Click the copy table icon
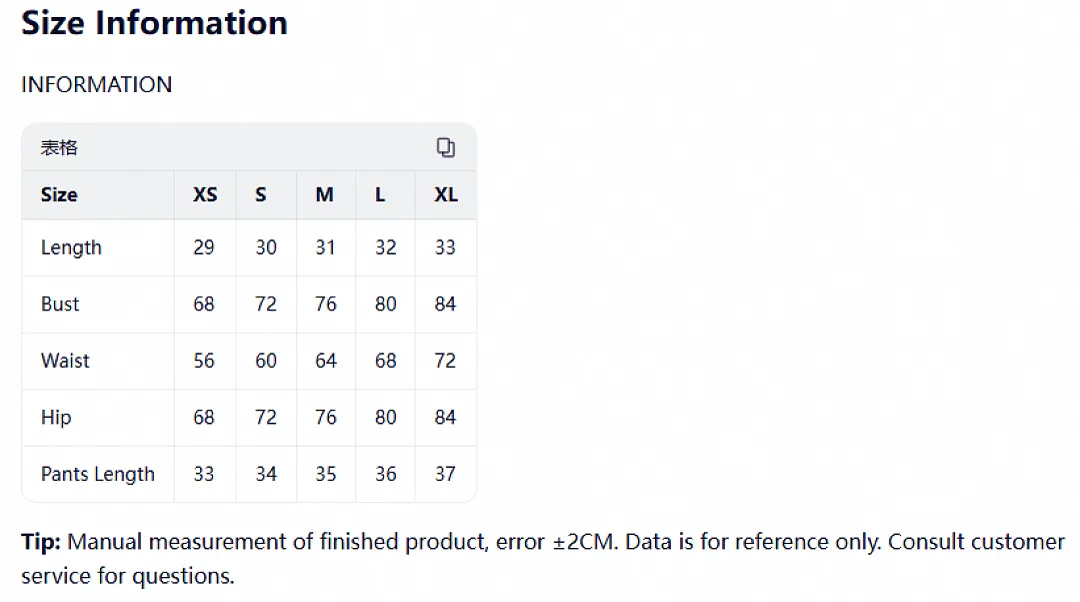Screen dimensions: 1080x602 coord(446,147)
